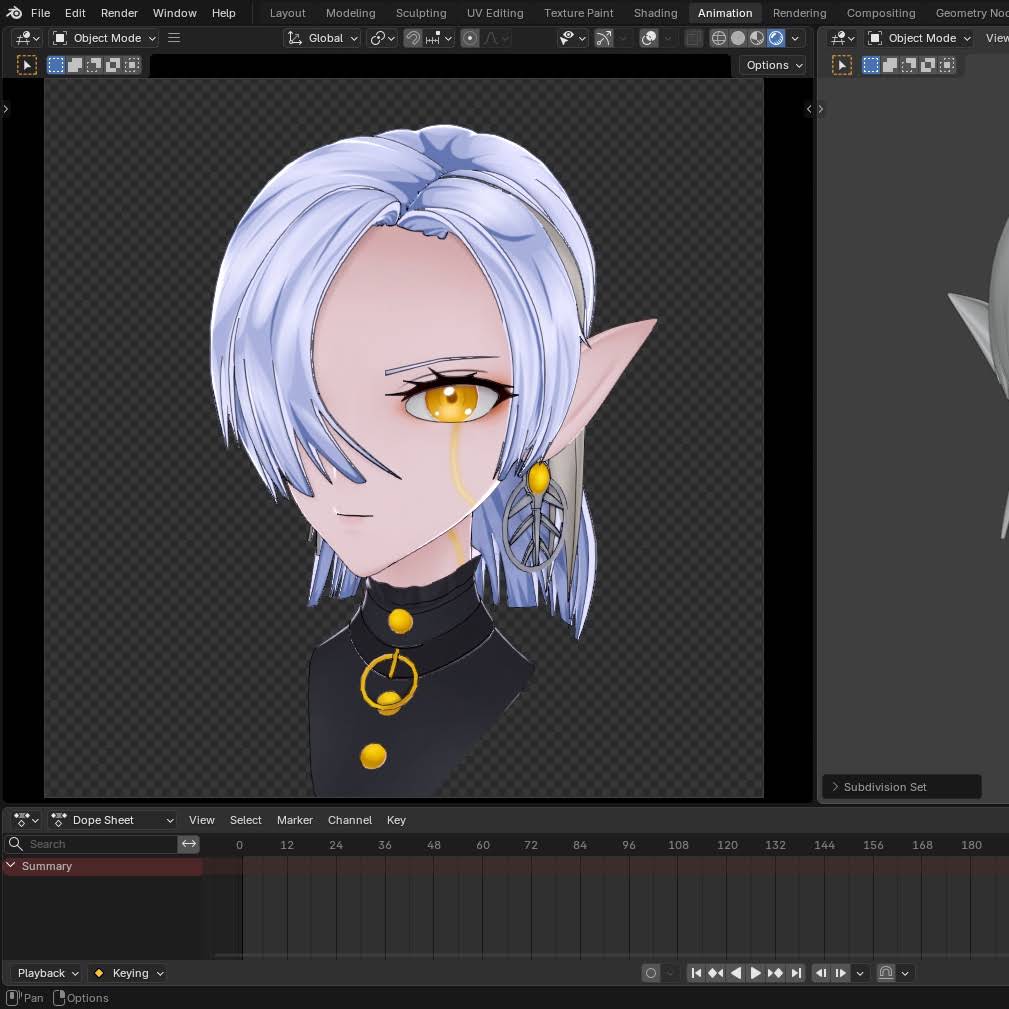Jump to next keyframe
1009x1009 pixels.
coord(775,973)
